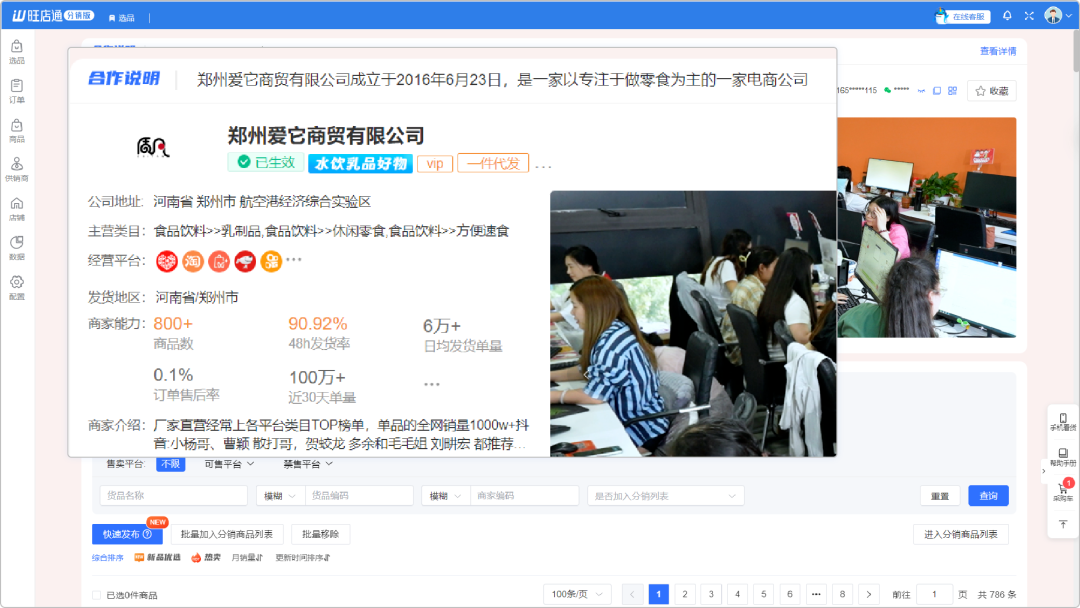Open the notification bell
This screenshot has width=1080, height=608.
[1007, 15]
